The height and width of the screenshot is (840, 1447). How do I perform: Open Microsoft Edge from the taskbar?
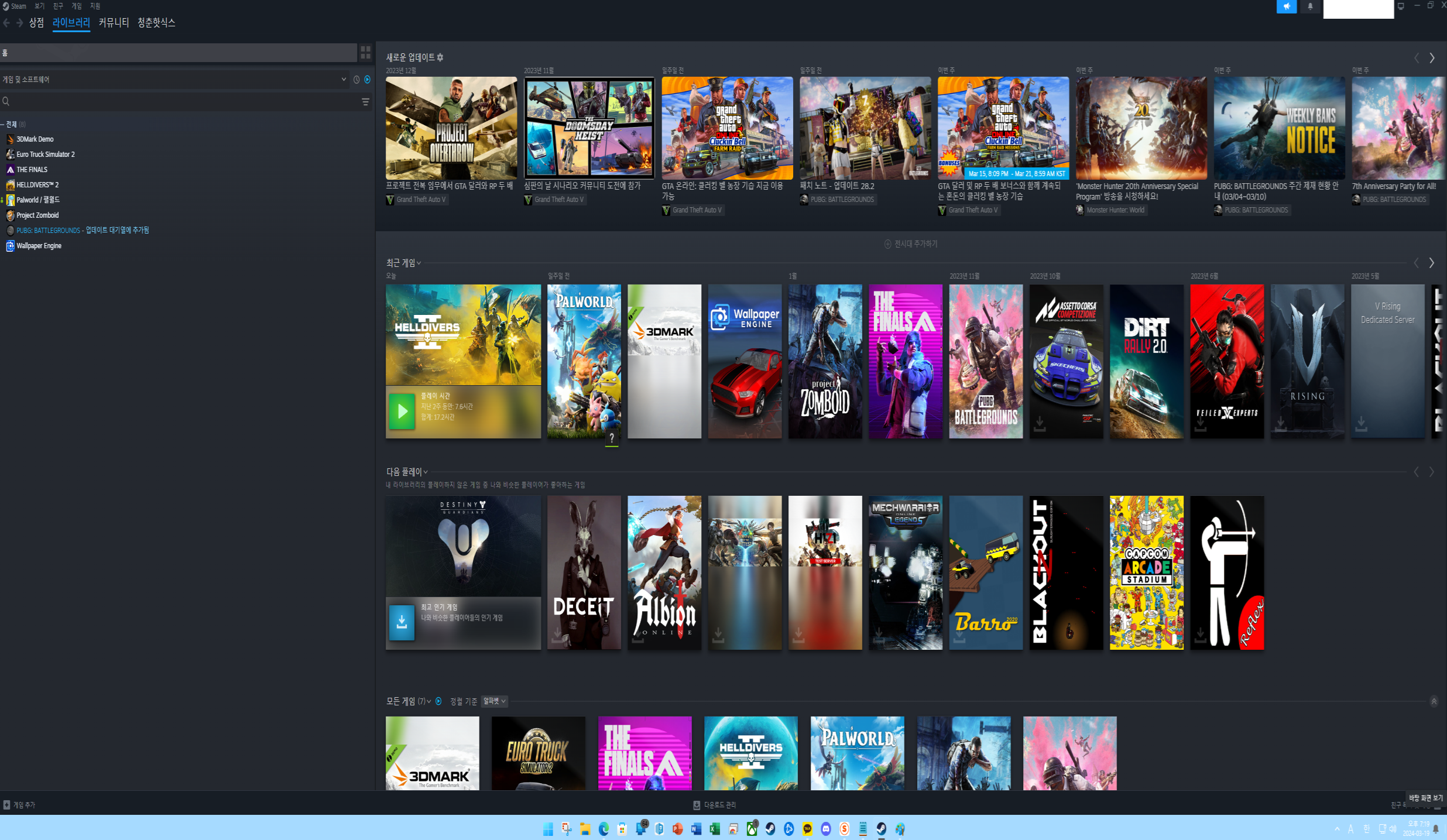click(604, 829)
